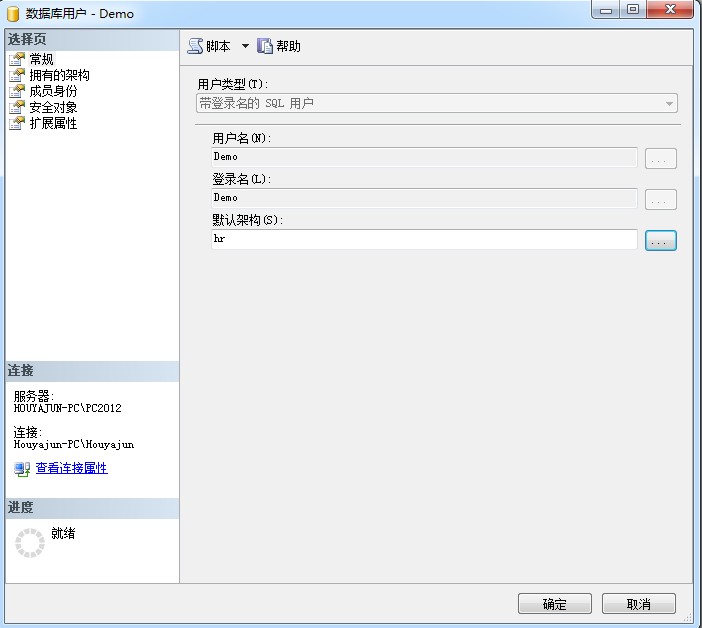The width and height of the screenshot is (702, 628).
Task: Click the connection properties icon
Action: coord(22,468)
